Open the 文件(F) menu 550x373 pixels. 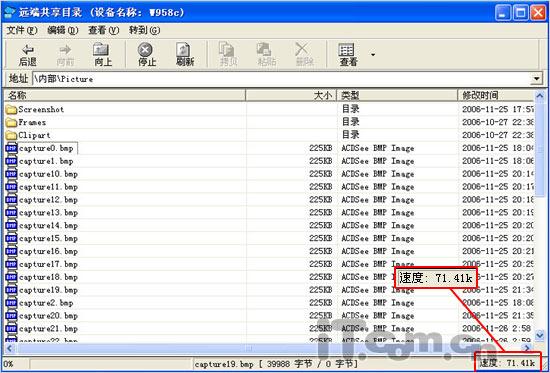point(22,31)
